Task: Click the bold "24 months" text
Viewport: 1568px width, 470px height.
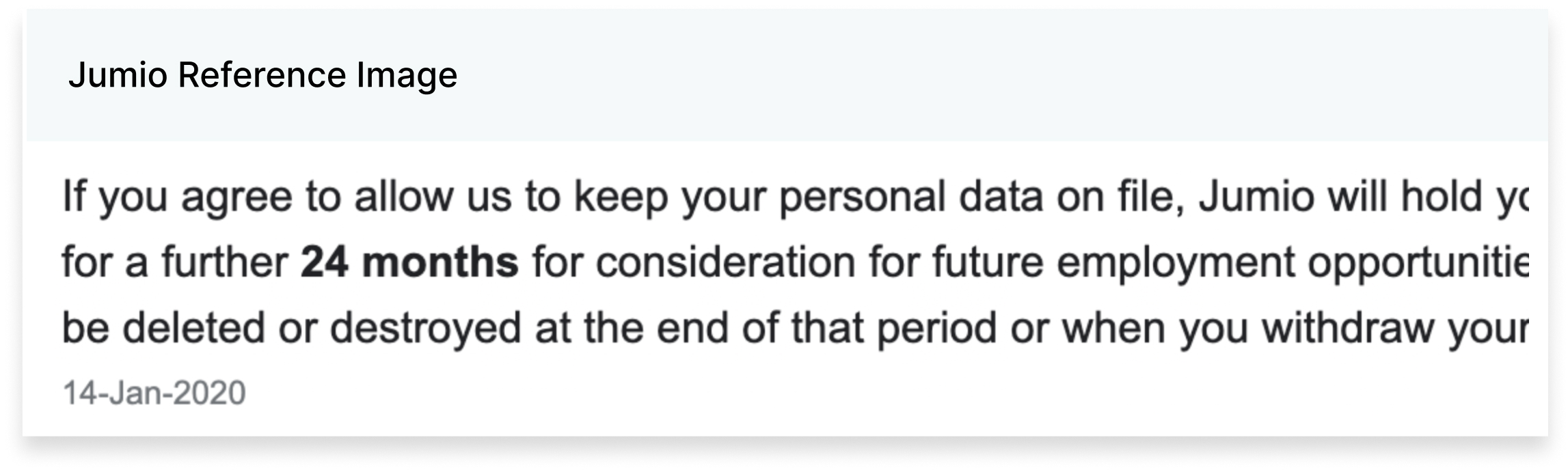Action: tap(409, 262)
